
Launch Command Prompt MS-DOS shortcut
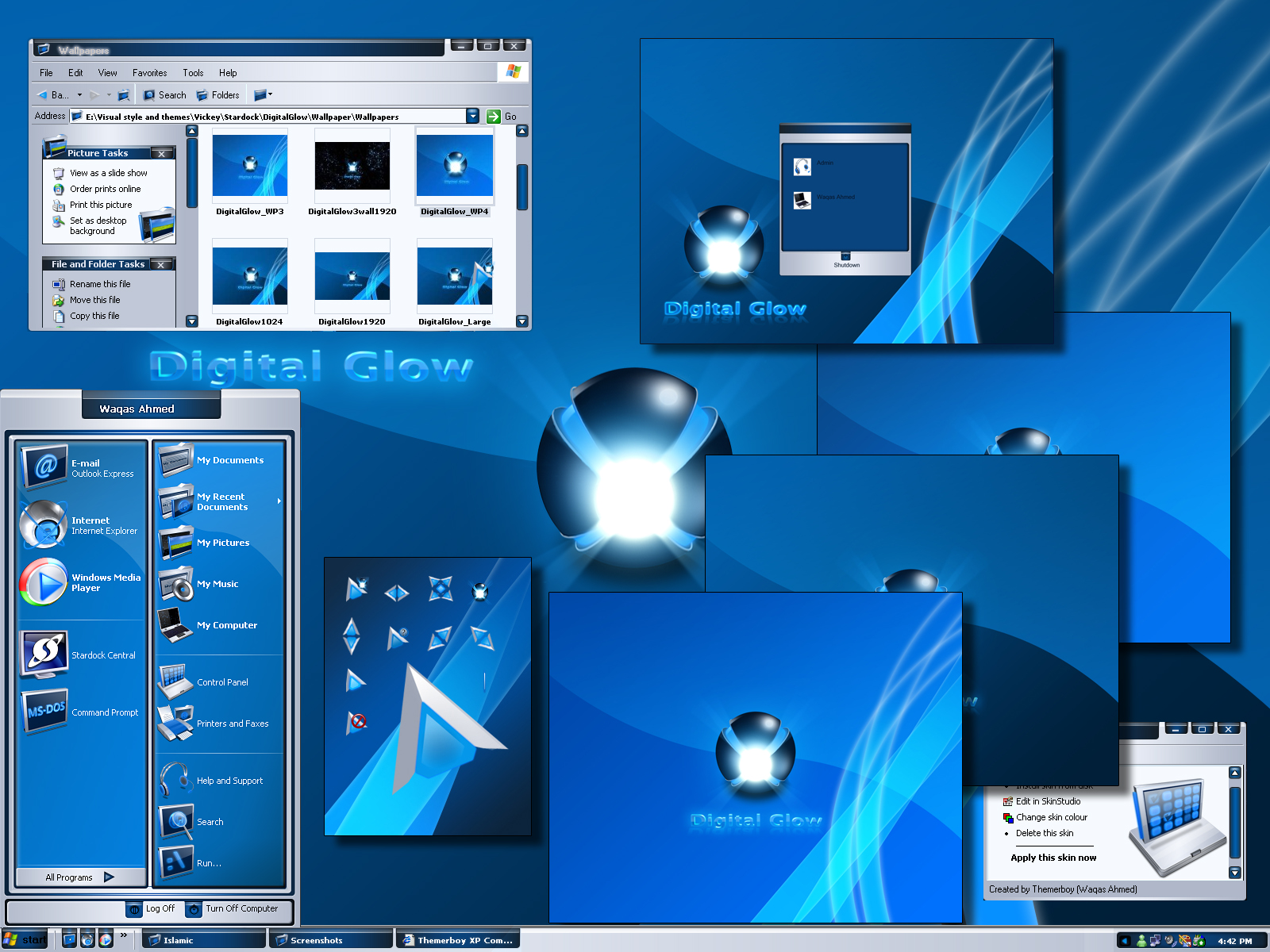(x=81, y=712)
